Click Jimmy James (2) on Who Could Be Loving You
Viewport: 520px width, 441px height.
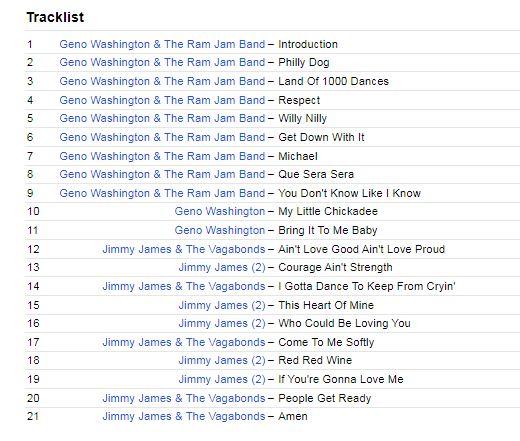[x=222, y=323]
